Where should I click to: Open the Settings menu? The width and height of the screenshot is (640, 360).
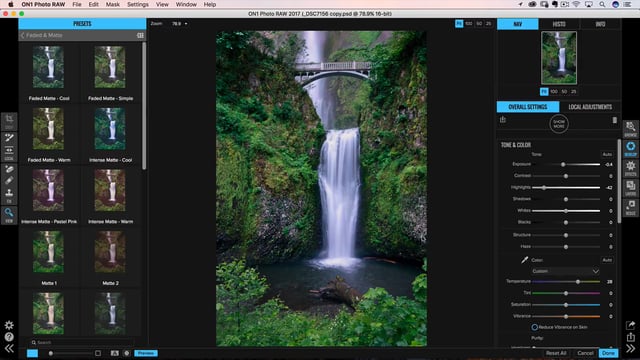[138, 4]
